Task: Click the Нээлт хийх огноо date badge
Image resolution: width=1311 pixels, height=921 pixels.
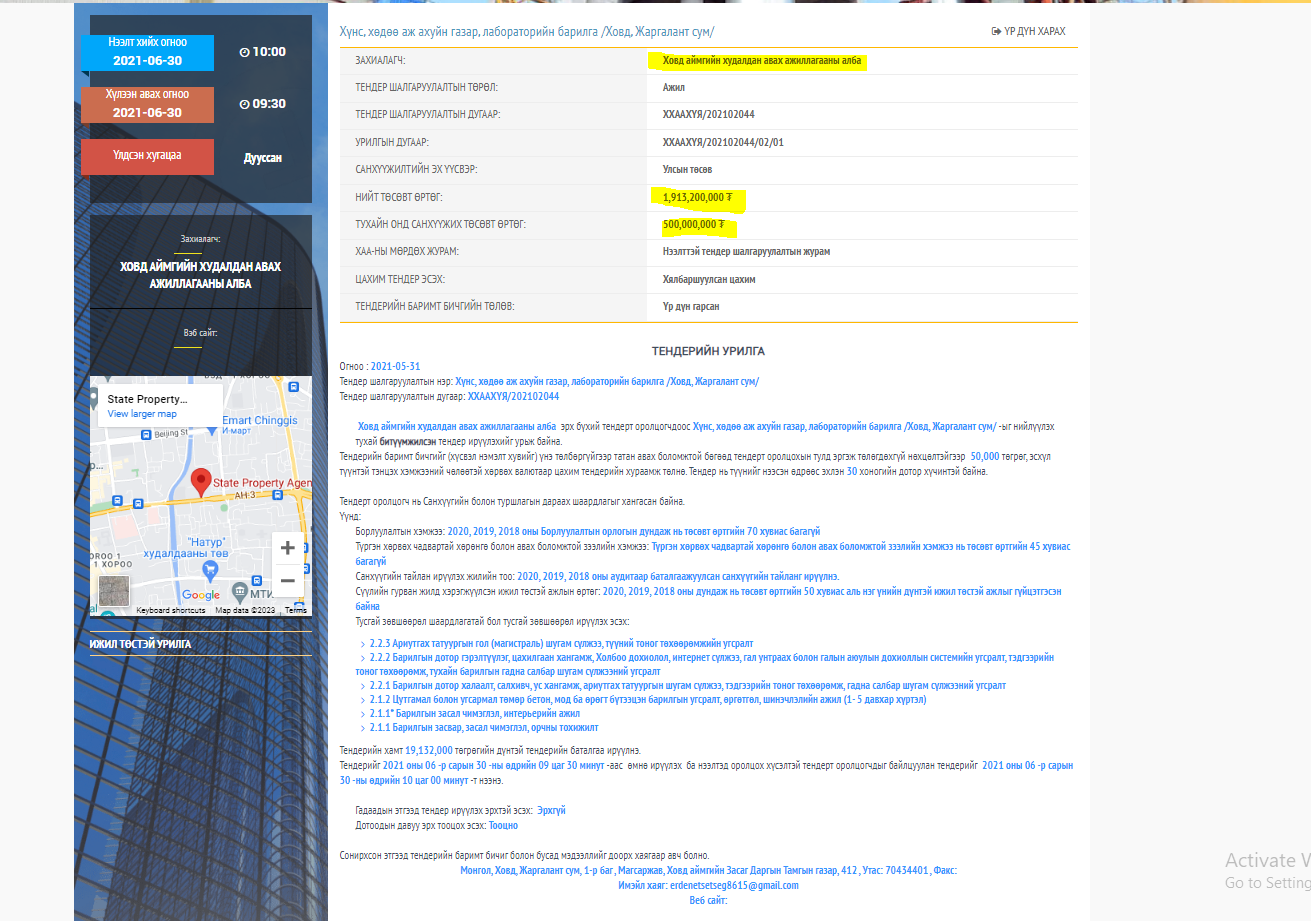Action: coord(147,53)
